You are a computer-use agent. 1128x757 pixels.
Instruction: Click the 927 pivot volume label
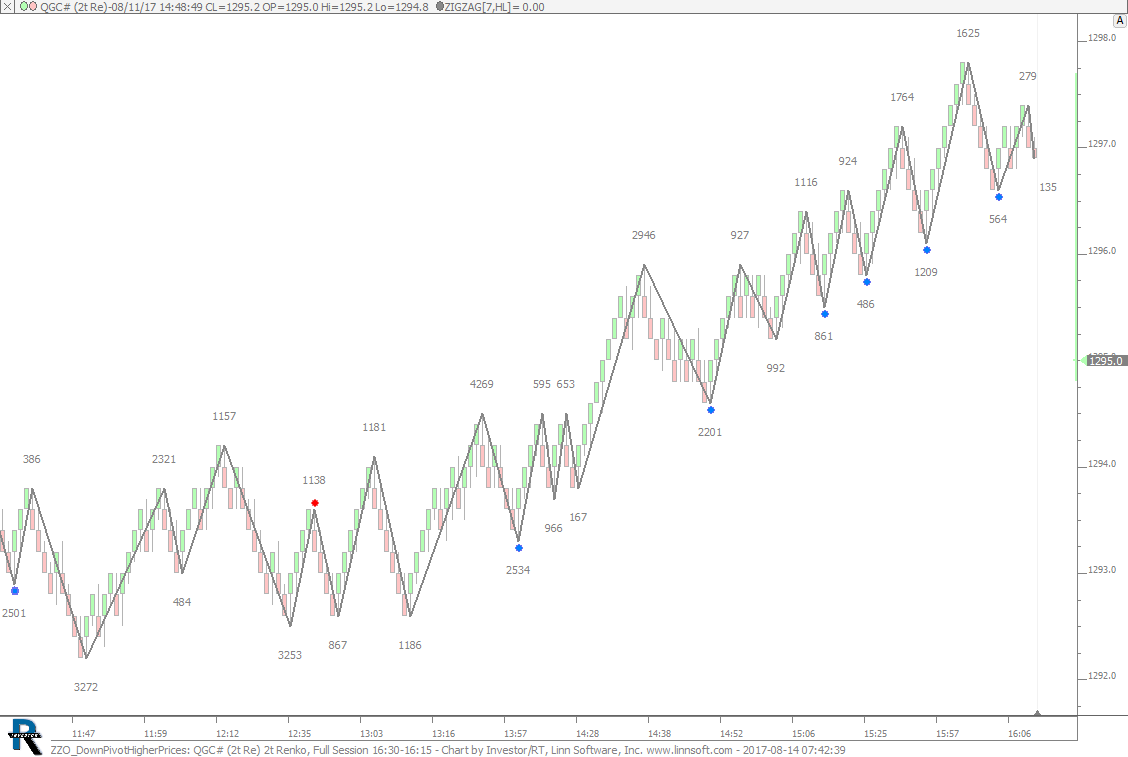[740, 235]
